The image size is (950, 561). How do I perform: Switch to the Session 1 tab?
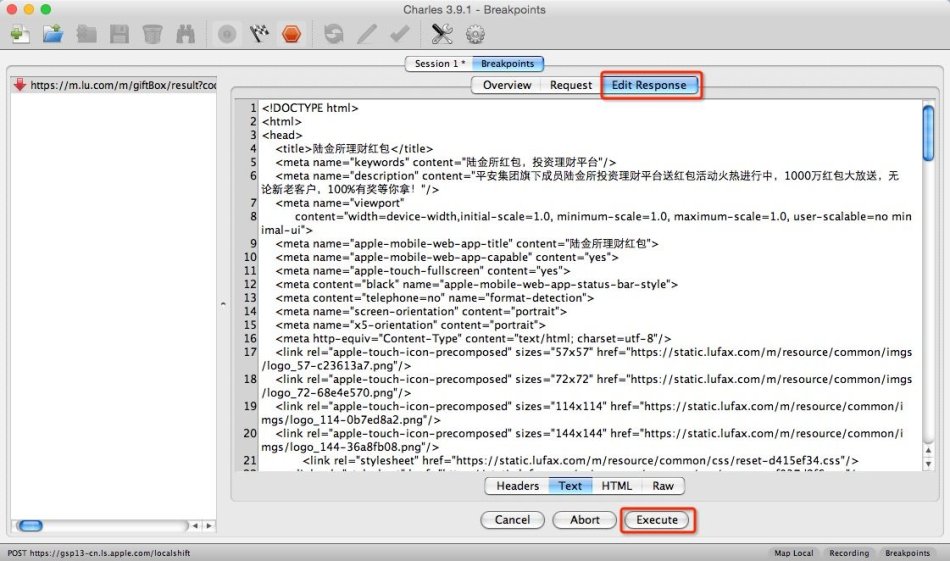(x=439, y=64)
